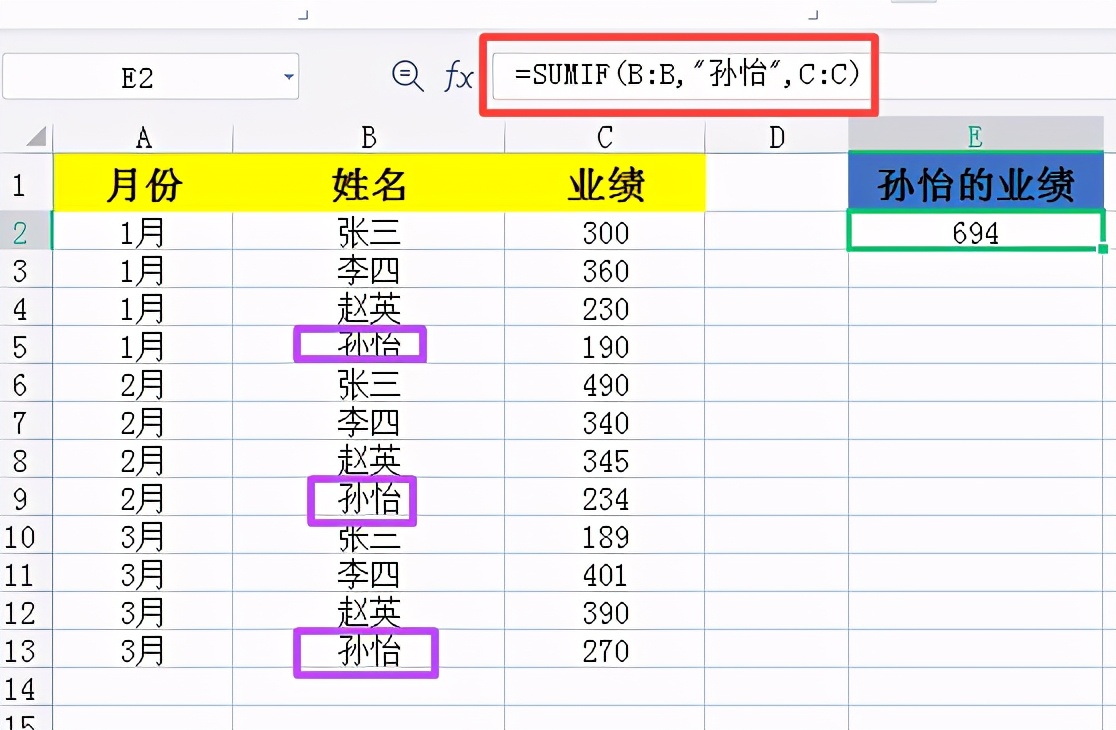Click the fx Insert Function icon
This screenshot has height=730, width=1116.
point(456,76)
